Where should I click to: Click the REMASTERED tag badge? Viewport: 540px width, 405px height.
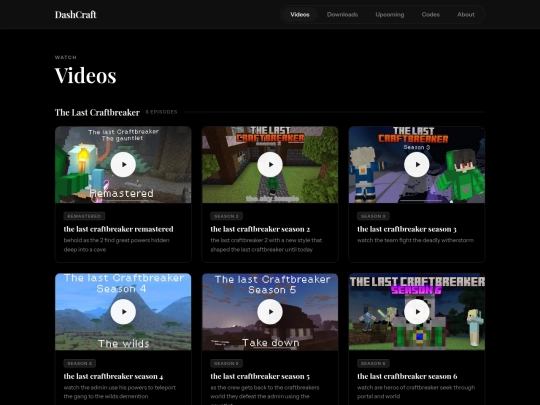[84, 216]
